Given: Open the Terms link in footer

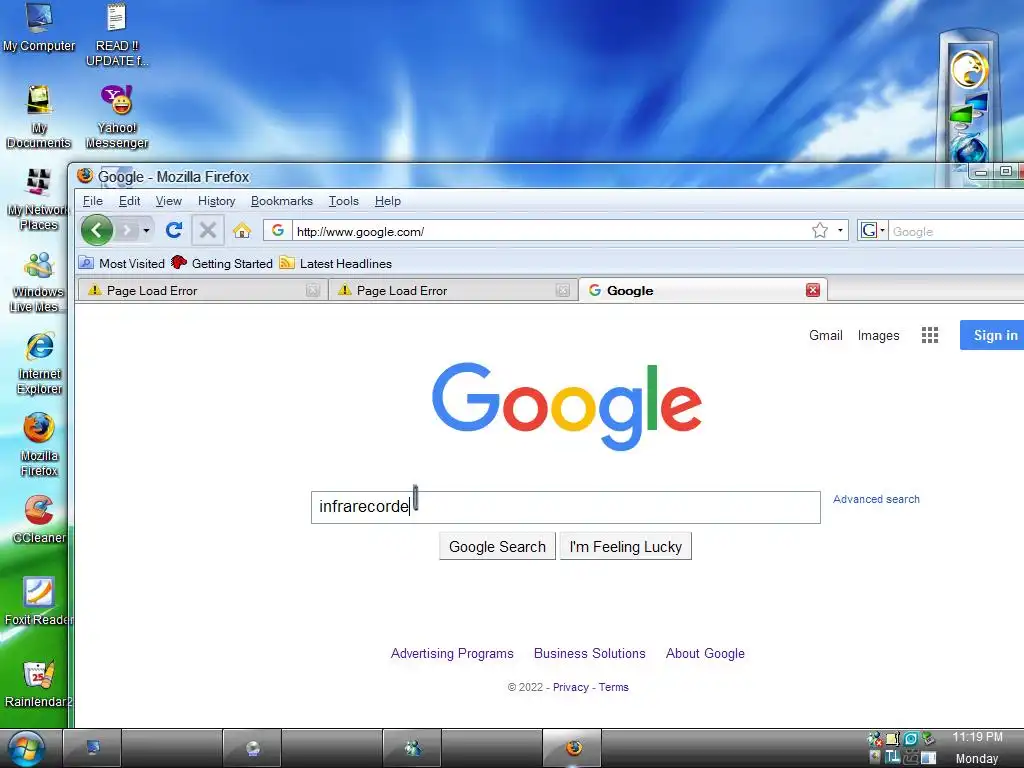Looking at the screenshot, I should click(x=613, y=687).
